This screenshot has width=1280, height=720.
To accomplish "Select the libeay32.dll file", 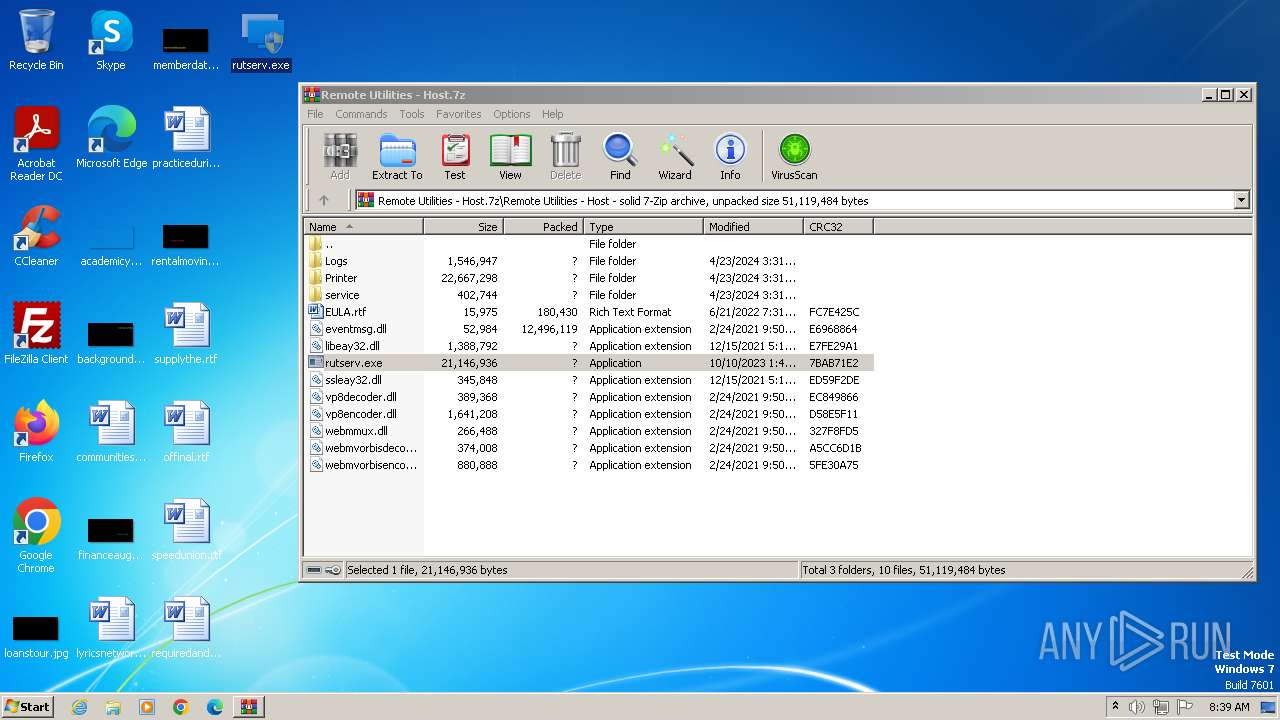I will (589, 346).
